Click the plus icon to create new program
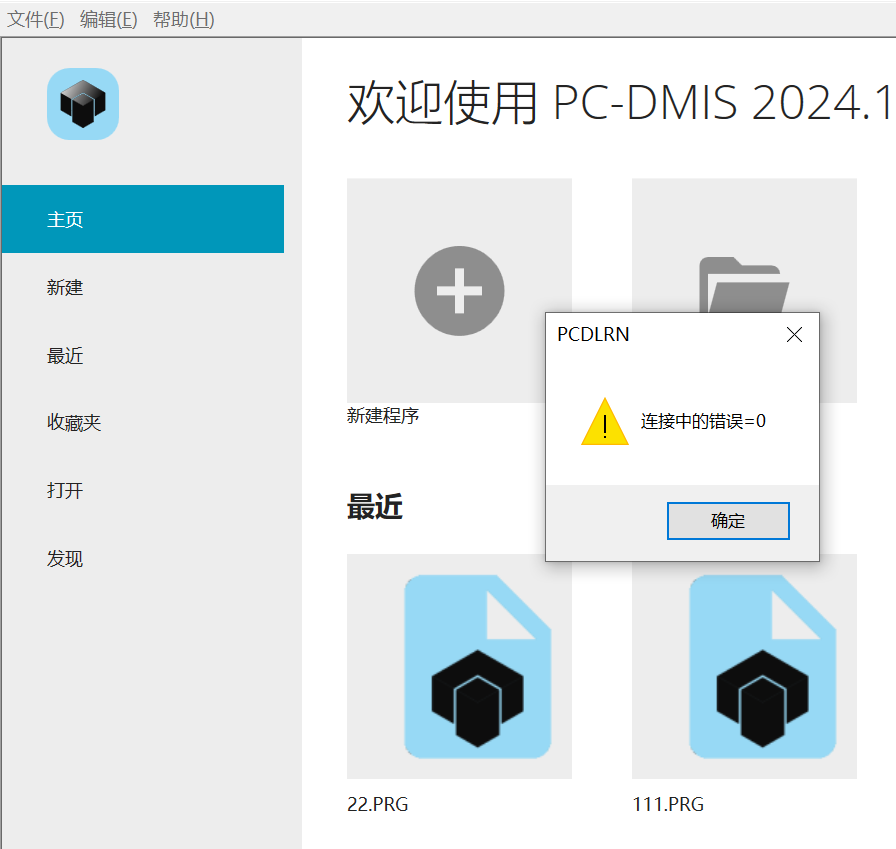The height and width of the screenshot is (849, 896). coord(459,291)
